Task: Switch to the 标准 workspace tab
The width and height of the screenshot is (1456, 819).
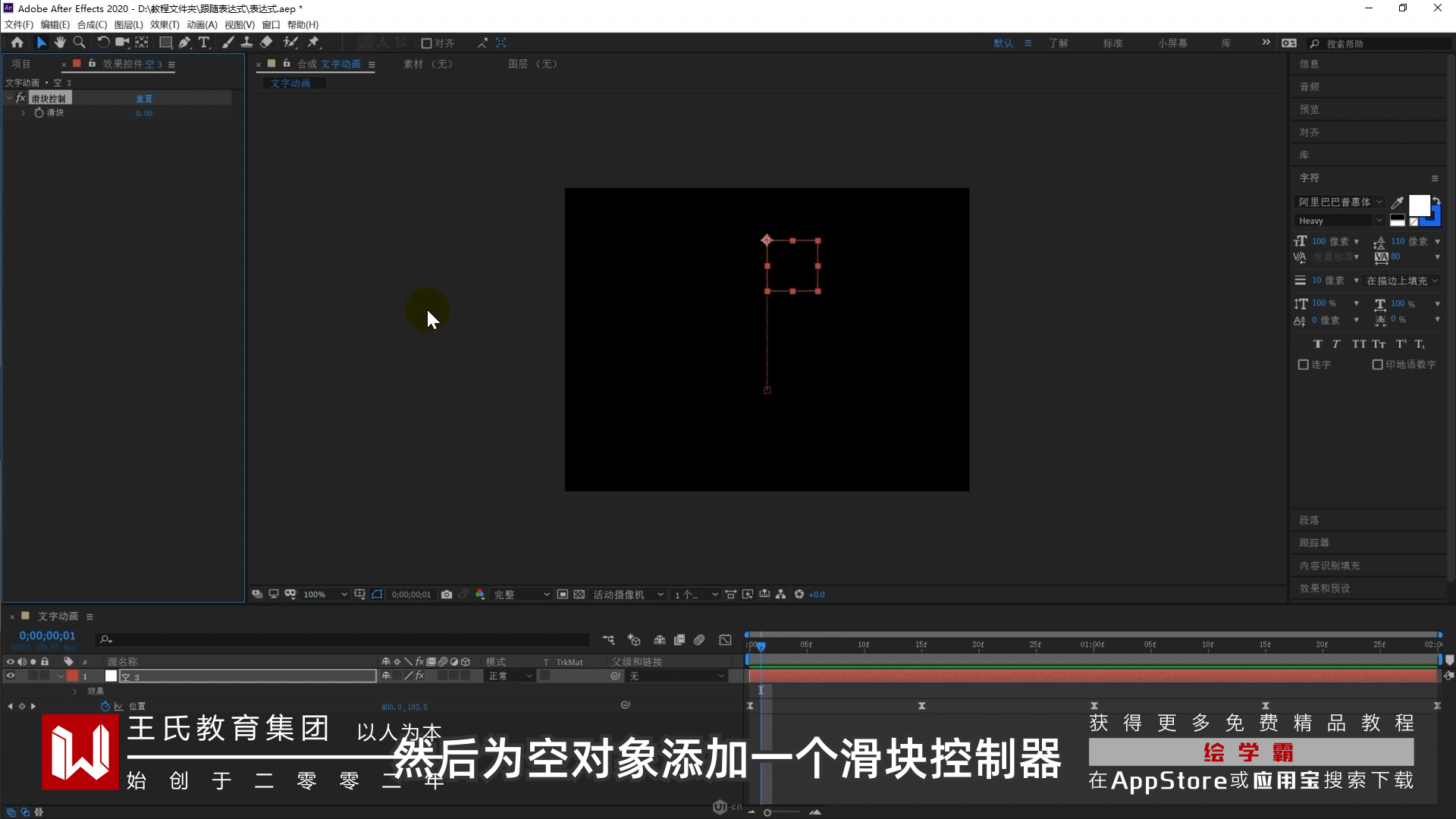Action: [x=1112, y=43]
